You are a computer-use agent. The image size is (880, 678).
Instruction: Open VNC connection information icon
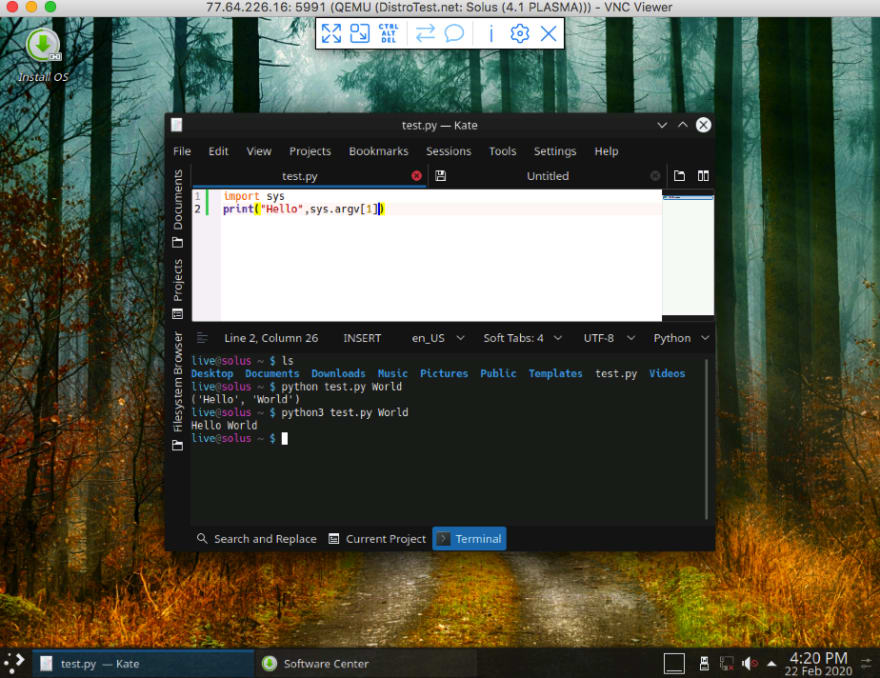(491, 34)
